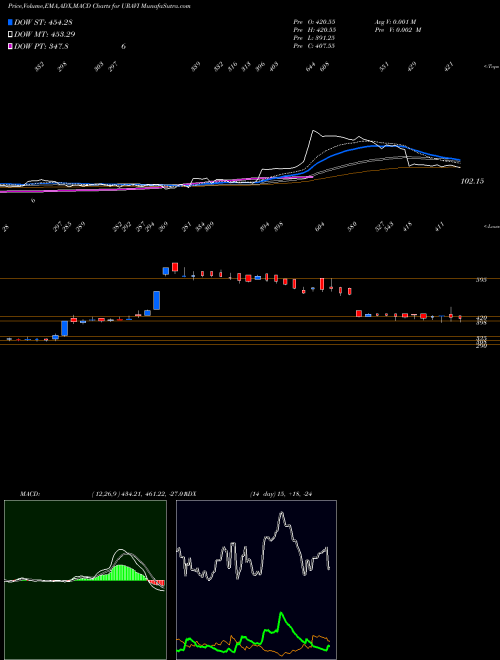500x660 pixels.
Task: Click the 'Pre V: 0.002 M' value
Action: coord(398,30)
